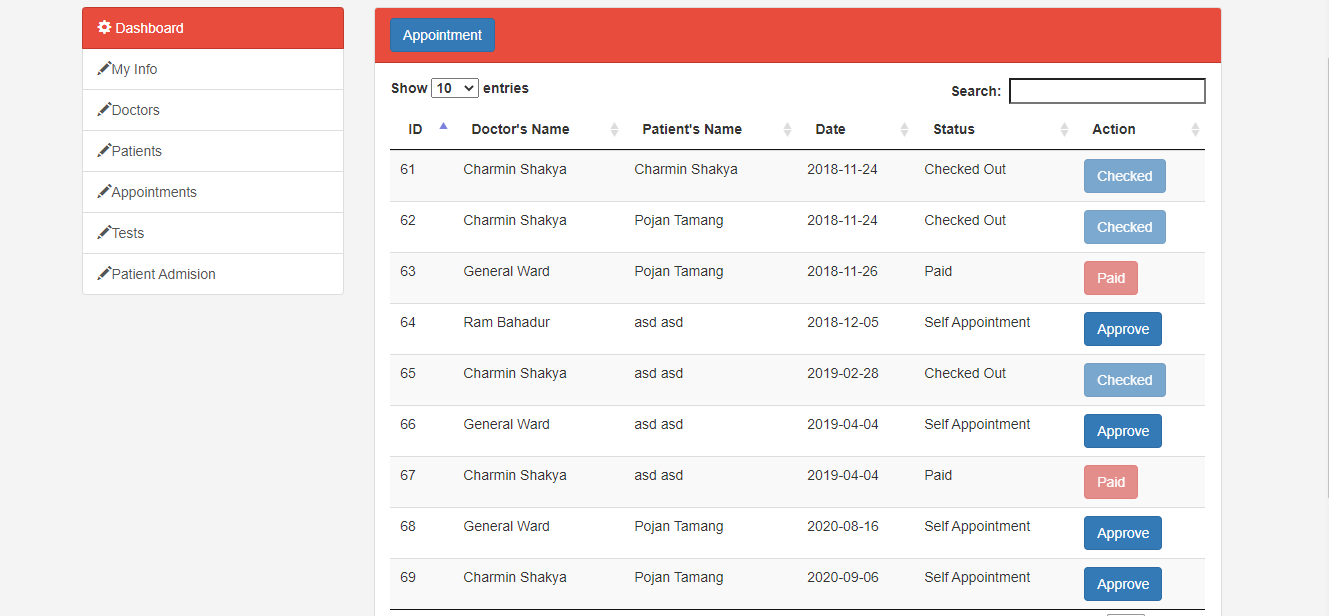Screen dimensions: 1329x616
Task: Click Checked button for appointment 61
Action: point(1124,176)
